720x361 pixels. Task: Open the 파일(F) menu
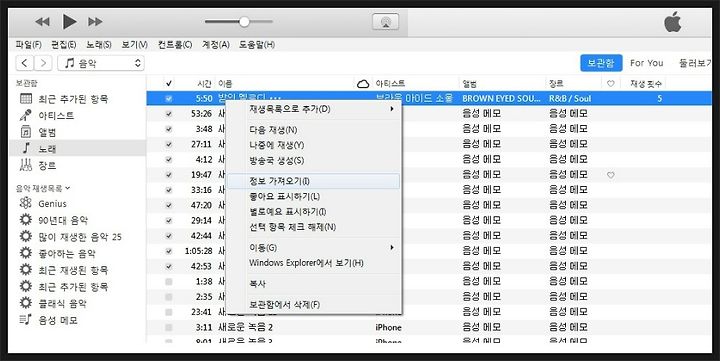tap(28, 45)
